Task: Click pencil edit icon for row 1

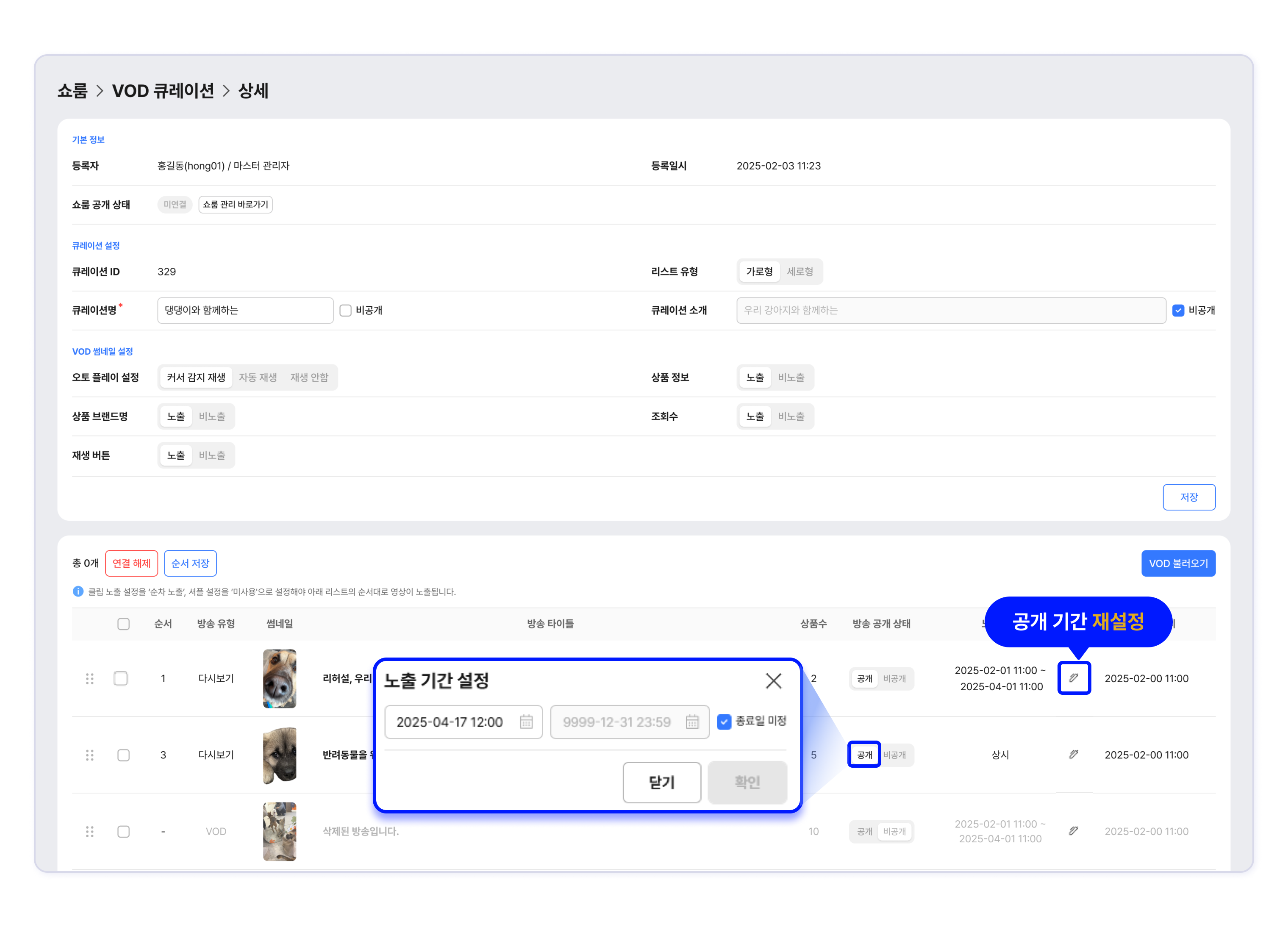Action: point(1073,677)
